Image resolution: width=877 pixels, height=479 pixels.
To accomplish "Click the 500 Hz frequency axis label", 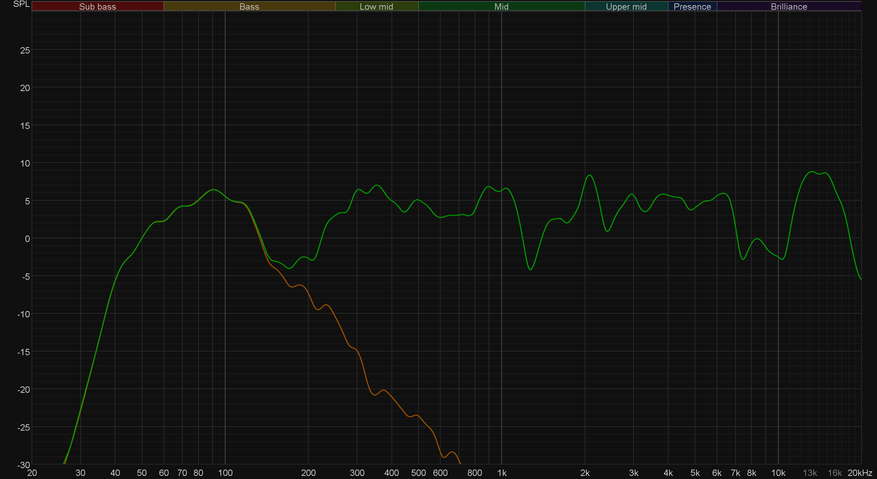I will 418,472.
